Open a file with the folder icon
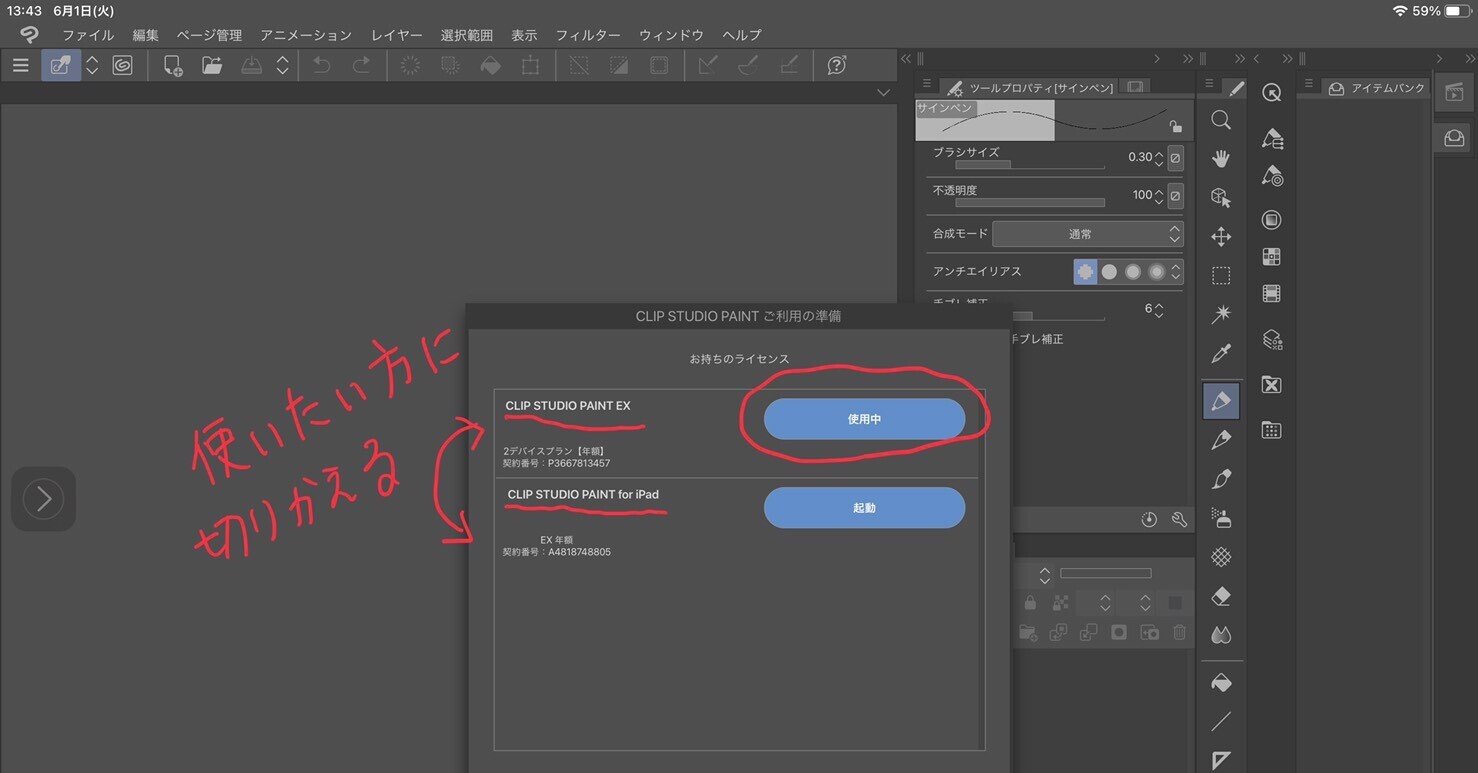This screenshot has width=1478, height=773. point(211,66)
